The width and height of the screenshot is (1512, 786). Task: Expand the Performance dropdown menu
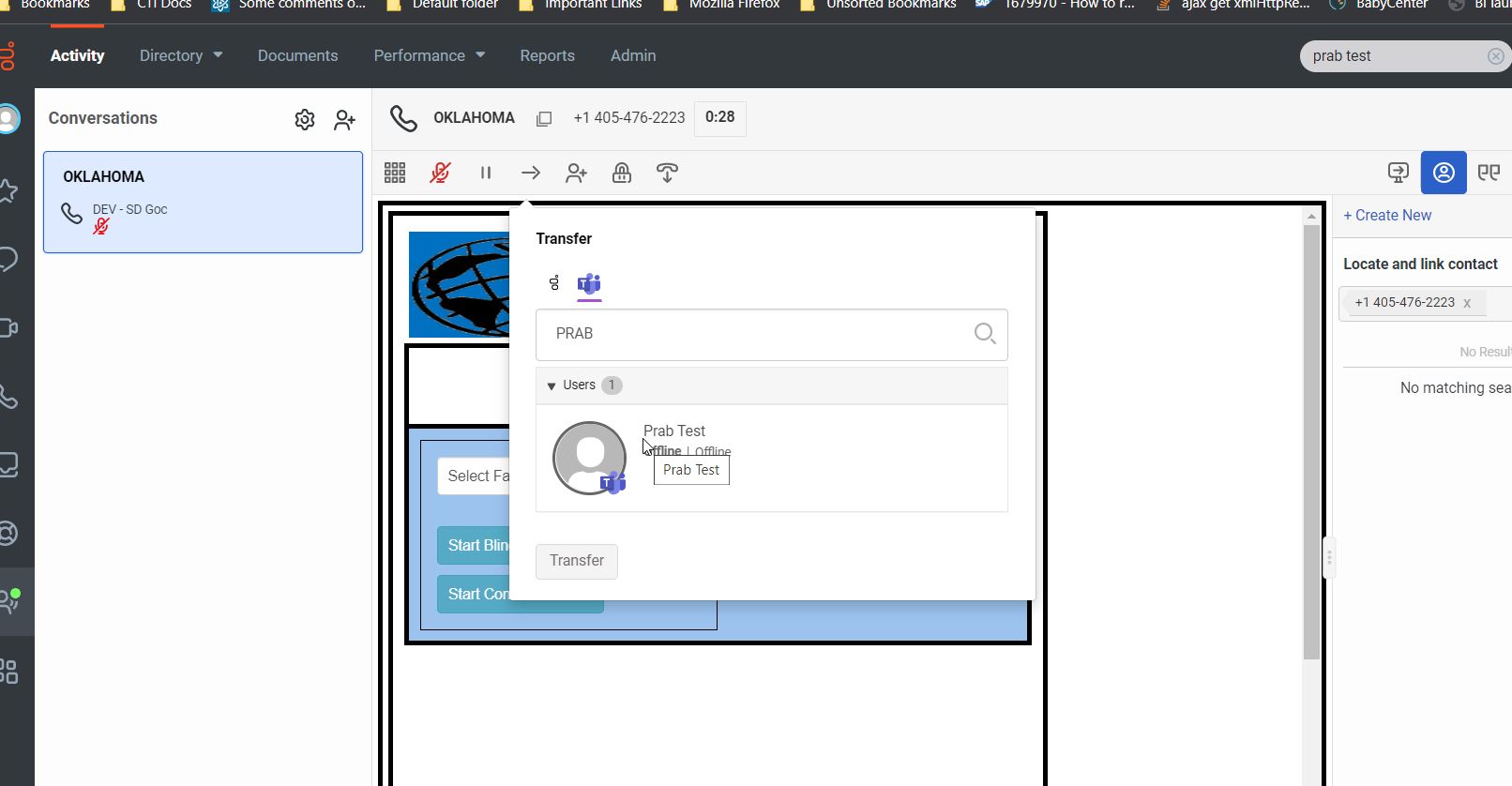(x=430, y=55)
